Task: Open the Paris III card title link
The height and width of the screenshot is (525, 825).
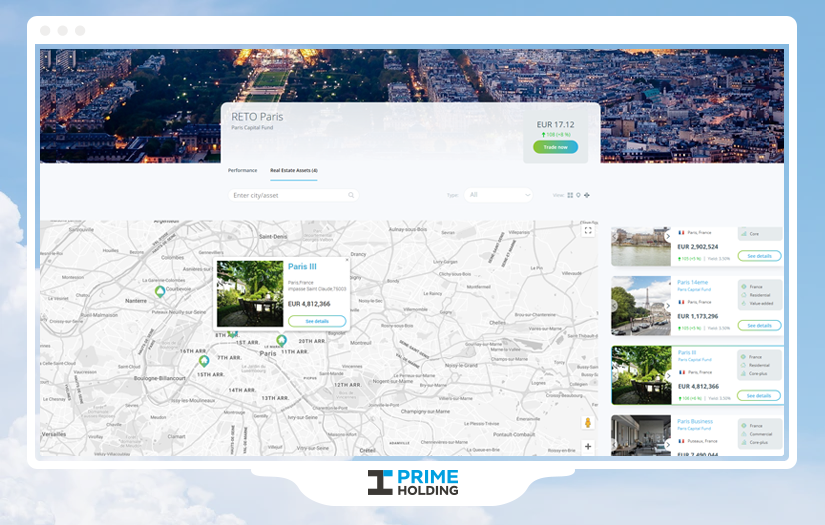Action: click(687, 352)
